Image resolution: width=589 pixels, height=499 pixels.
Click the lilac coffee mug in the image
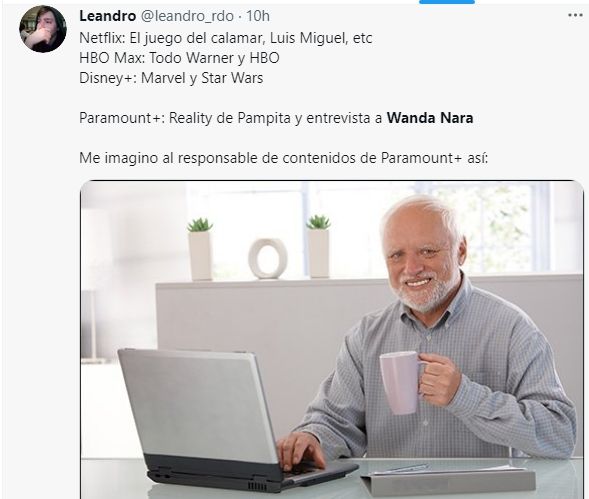pos(401,383)
